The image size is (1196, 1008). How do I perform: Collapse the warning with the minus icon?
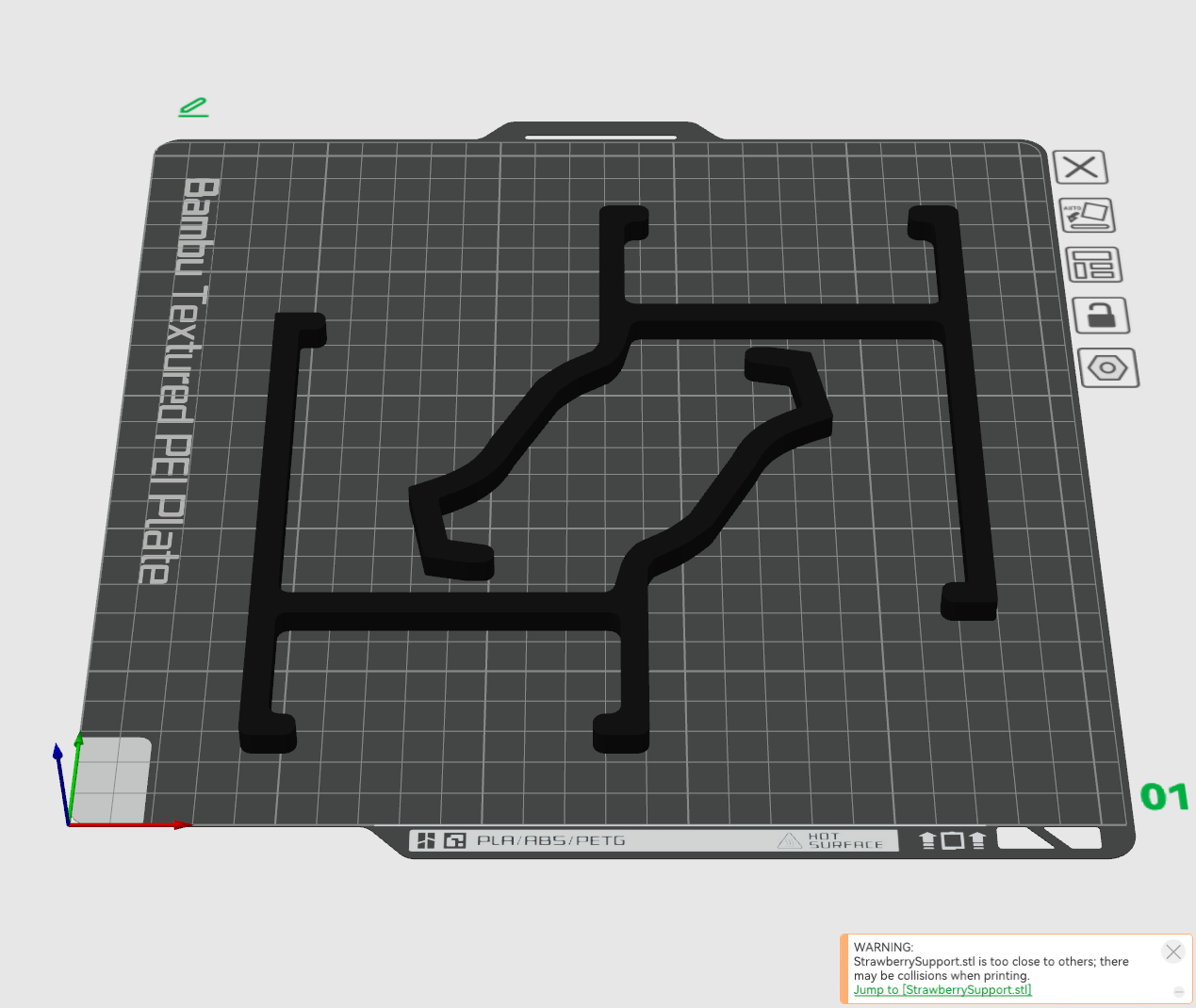1178,992
